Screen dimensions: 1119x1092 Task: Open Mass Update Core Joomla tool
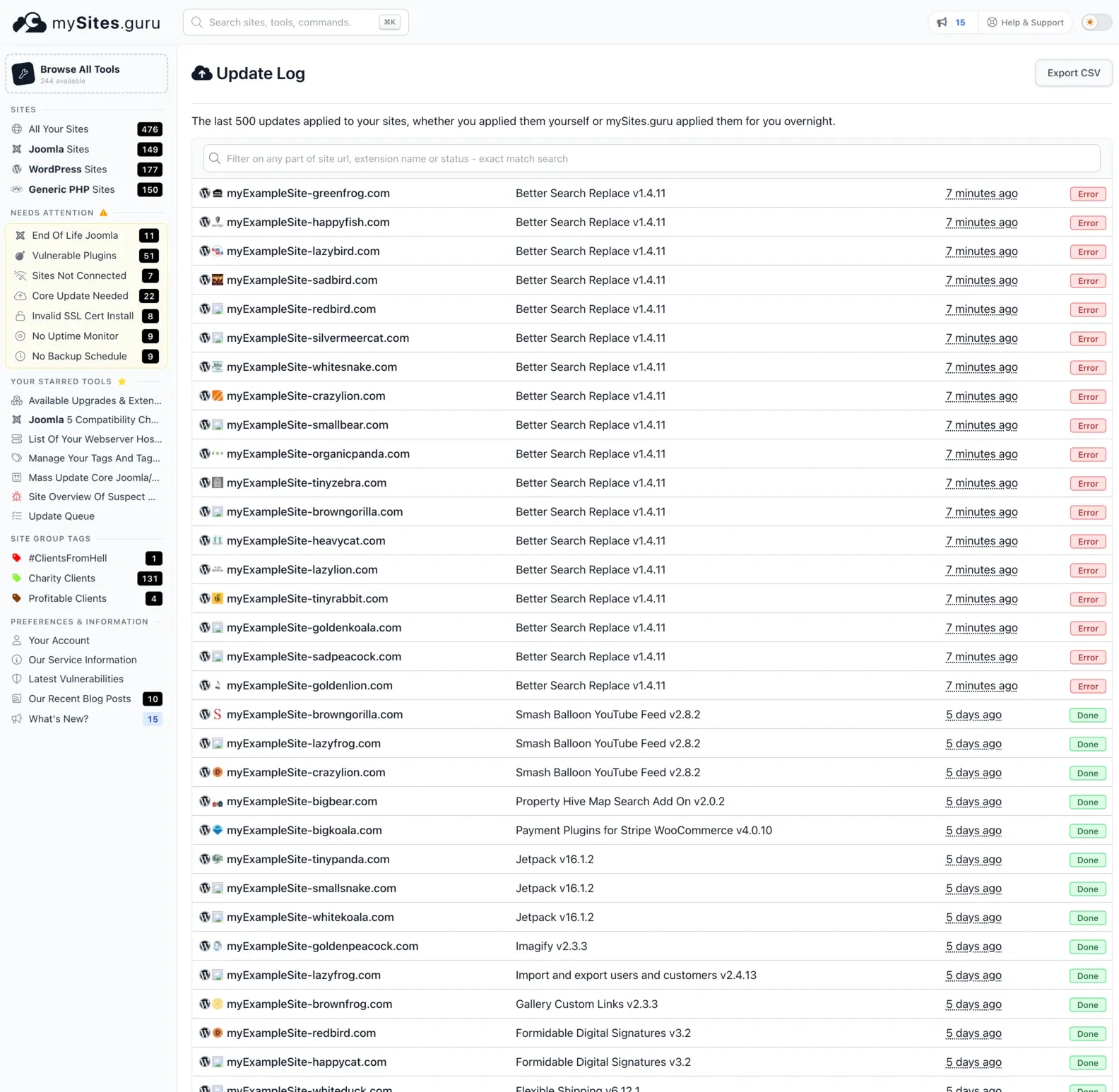point(87,477)
